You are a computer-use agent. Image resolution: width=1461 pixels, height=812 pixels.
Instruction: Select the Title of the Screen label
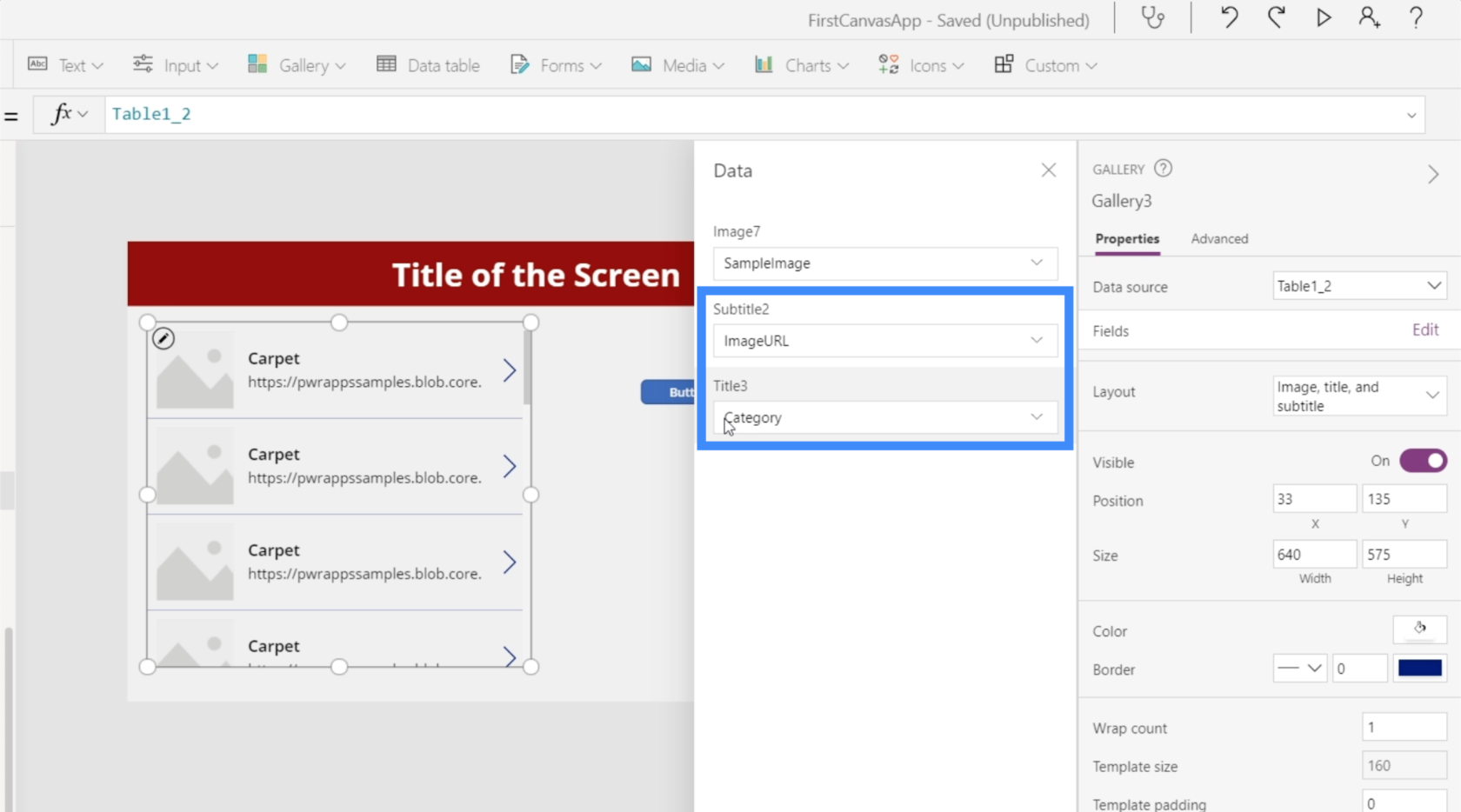(536, 276)
